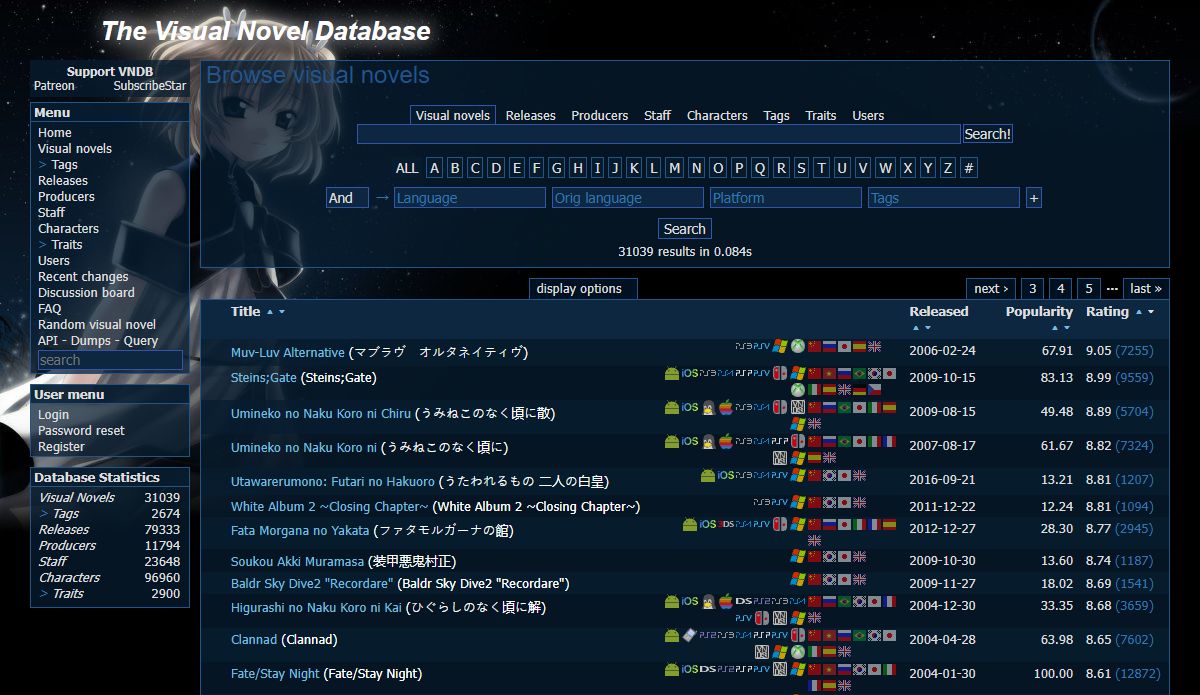Viewport: 1200px width, 695px height.
Task: Click the Apple icon in Umineko Chiru row
Action: pyautogui.click(x=726, y=407)
